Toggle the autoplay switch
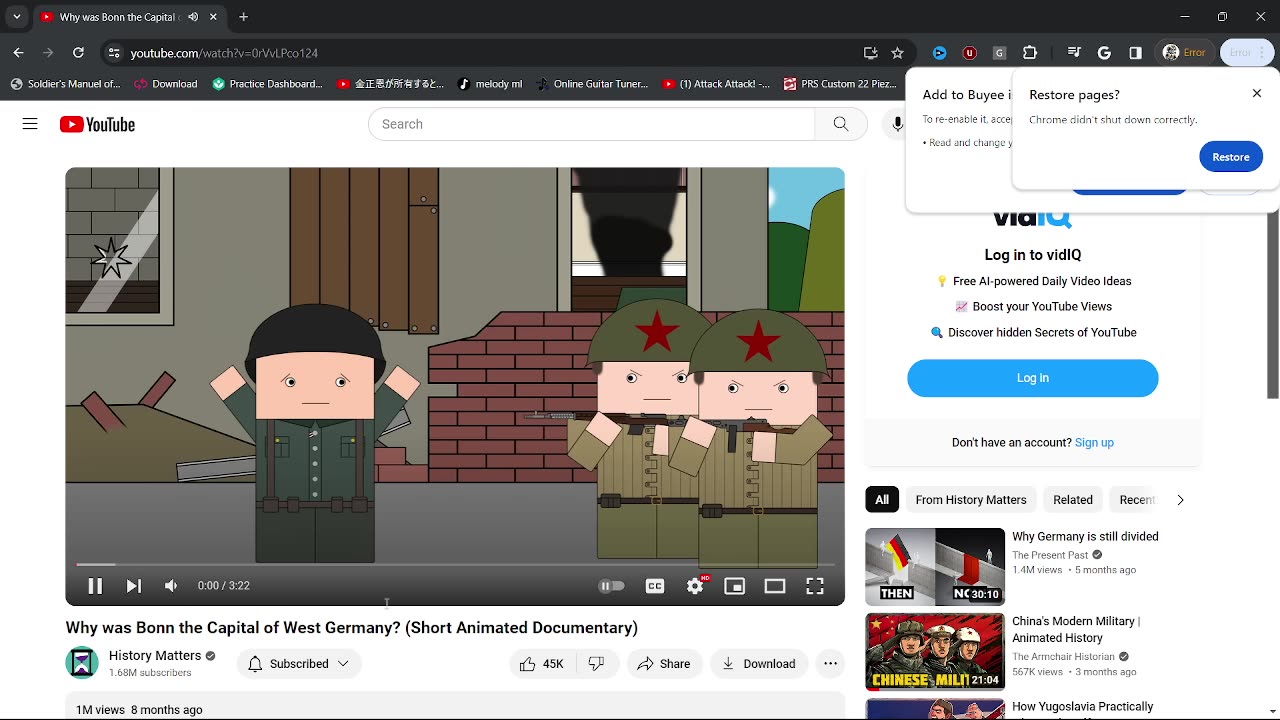The image size is (1280, 720). pyautogui.click(x=611, y=586)
